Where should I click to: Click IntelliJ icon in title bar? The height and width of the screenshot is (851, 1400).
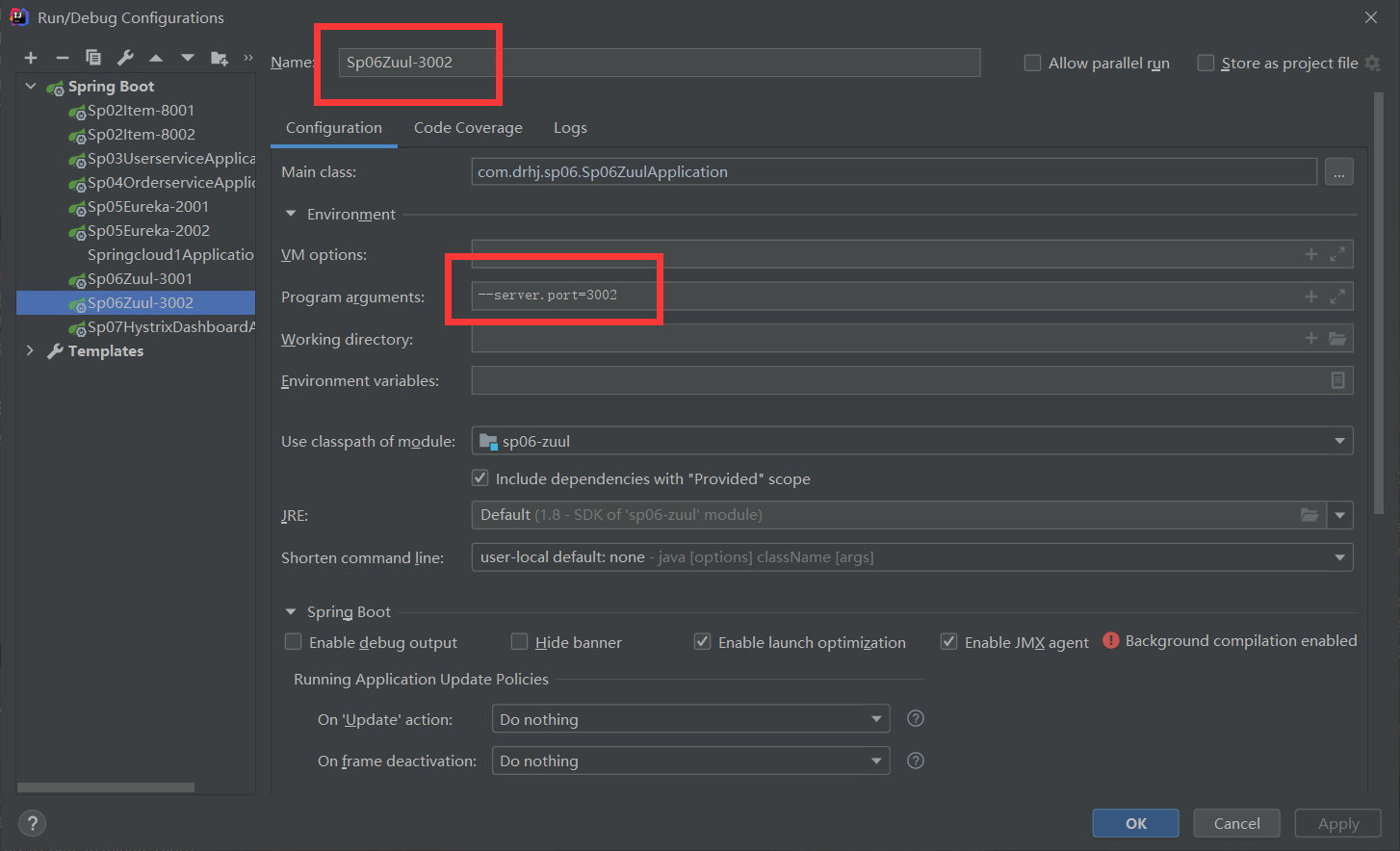18,16
